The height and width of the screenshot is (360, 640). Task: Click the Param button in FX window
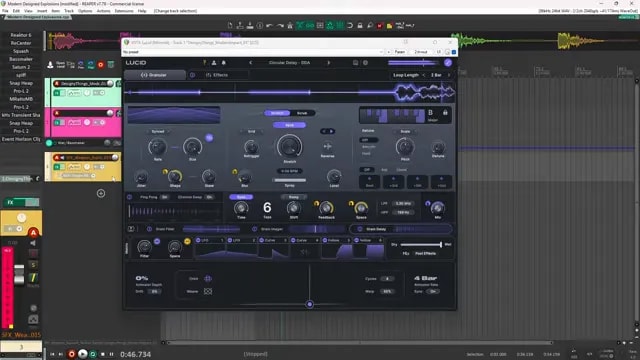point(400,52)
